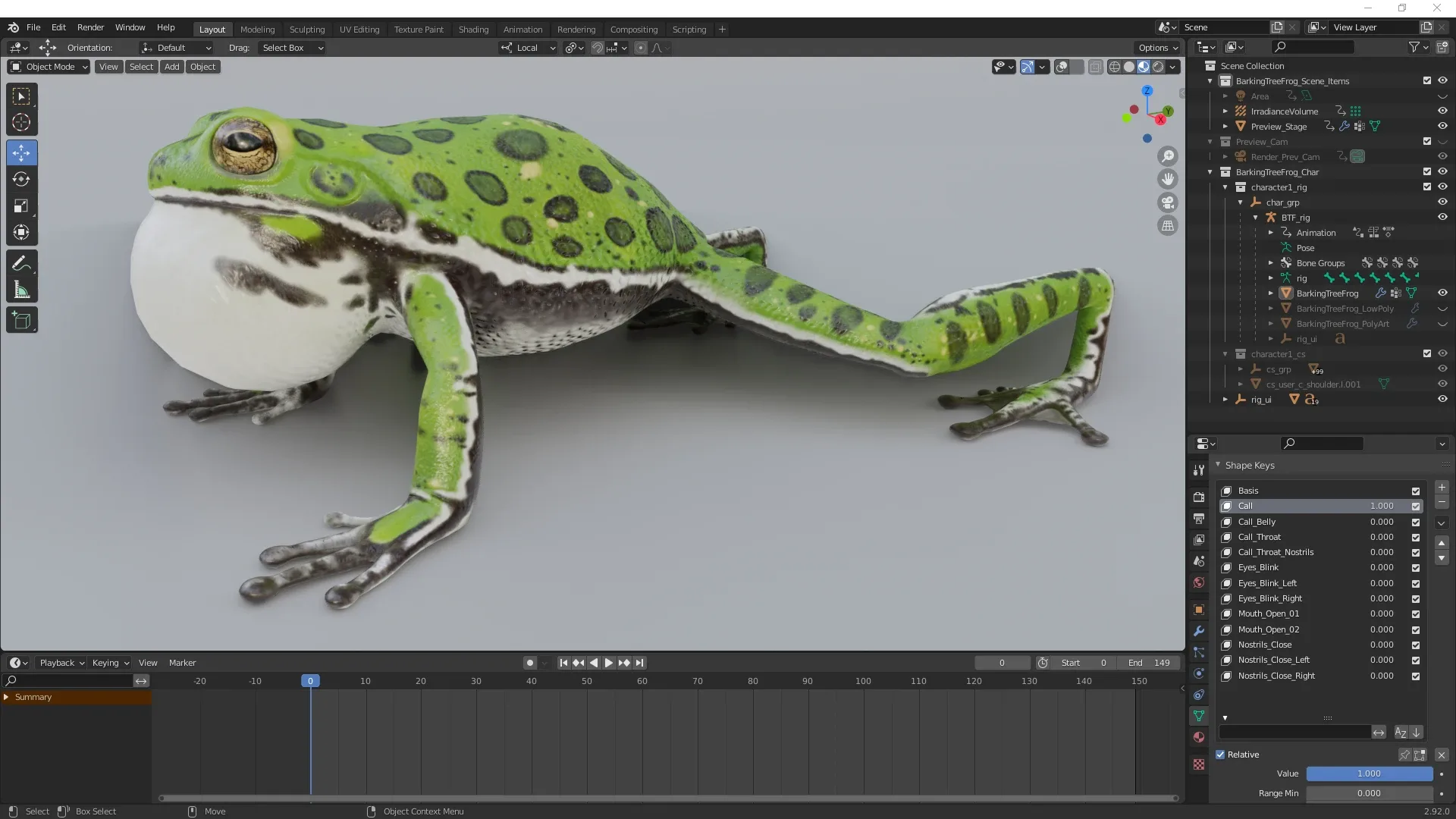Switch to material preview shading
Image resolution: width=1456 pixels, height=819 pixels.
pyautogui.click(x=1144, y=67)
